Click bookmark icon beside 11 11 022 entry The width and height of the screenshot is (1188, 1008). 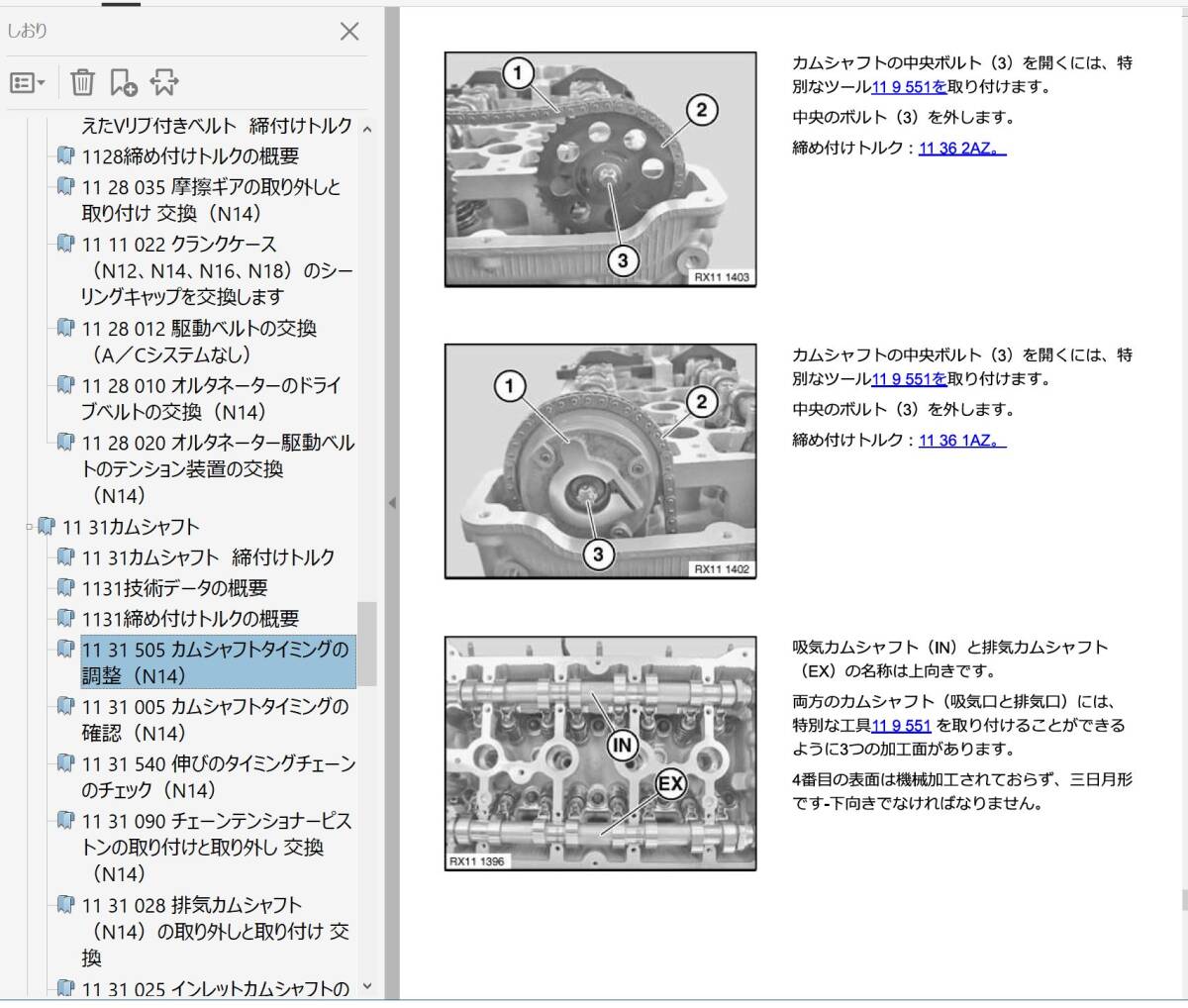[65, 244]
